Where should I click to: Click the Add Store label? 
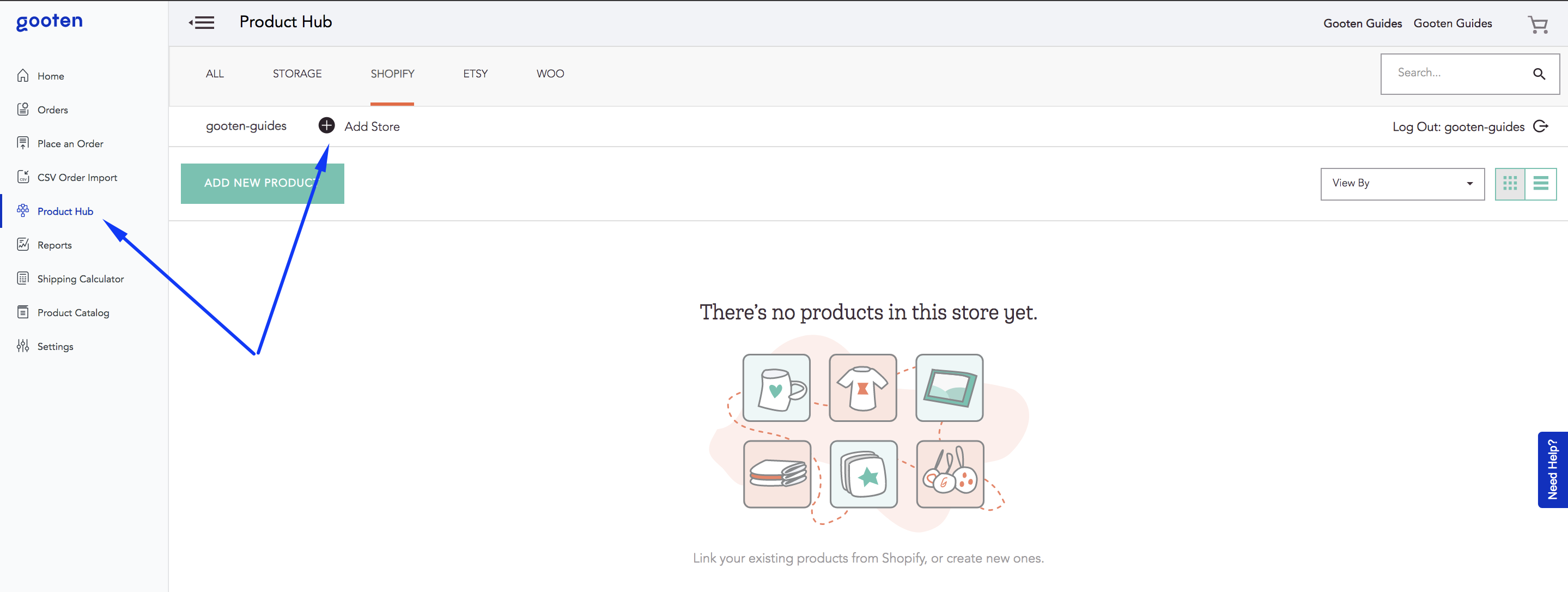click(x=372, y=126)
